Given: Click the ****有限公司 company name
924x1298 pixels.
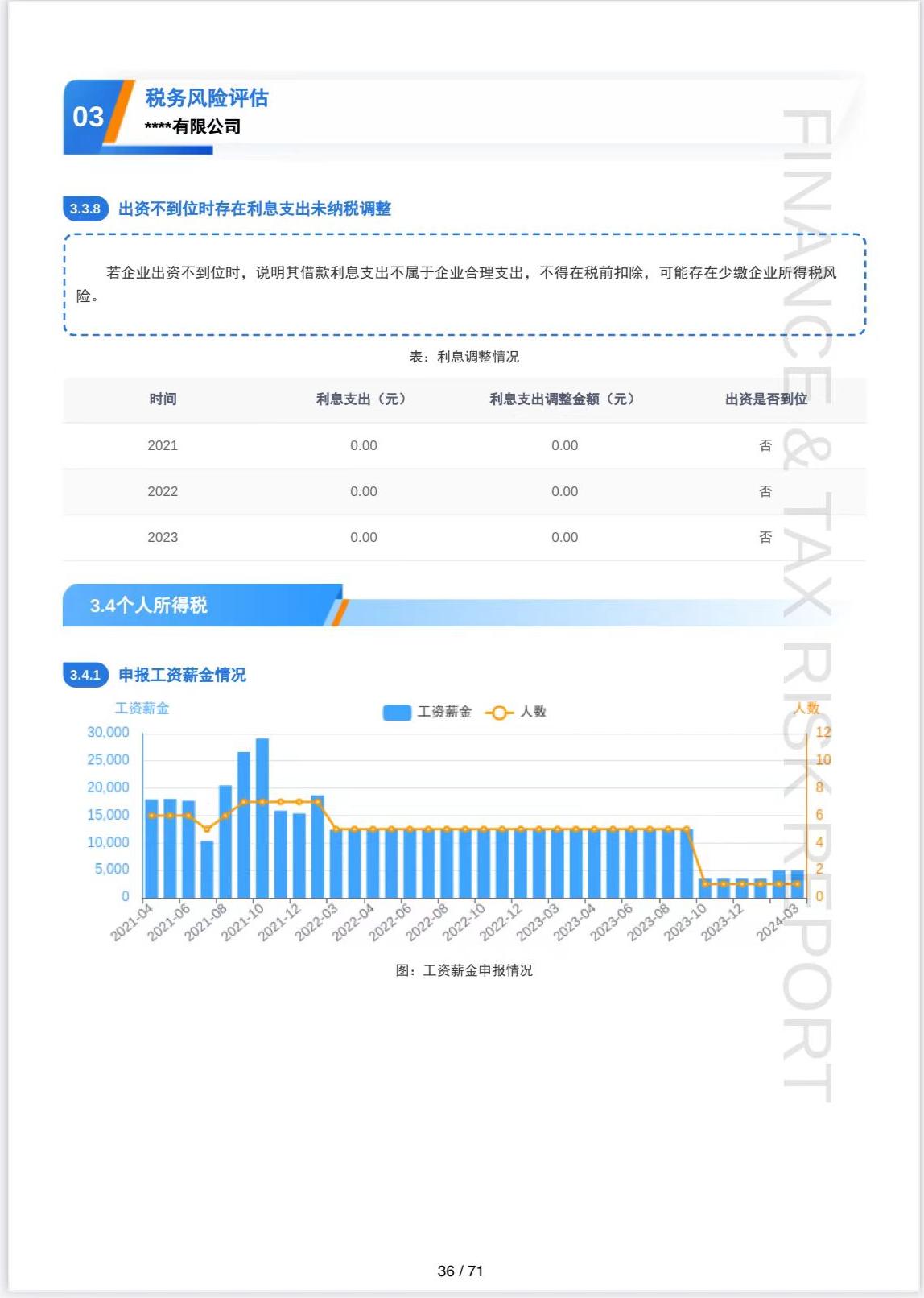Looking at the screenshot, I should [x=192, y=126].
